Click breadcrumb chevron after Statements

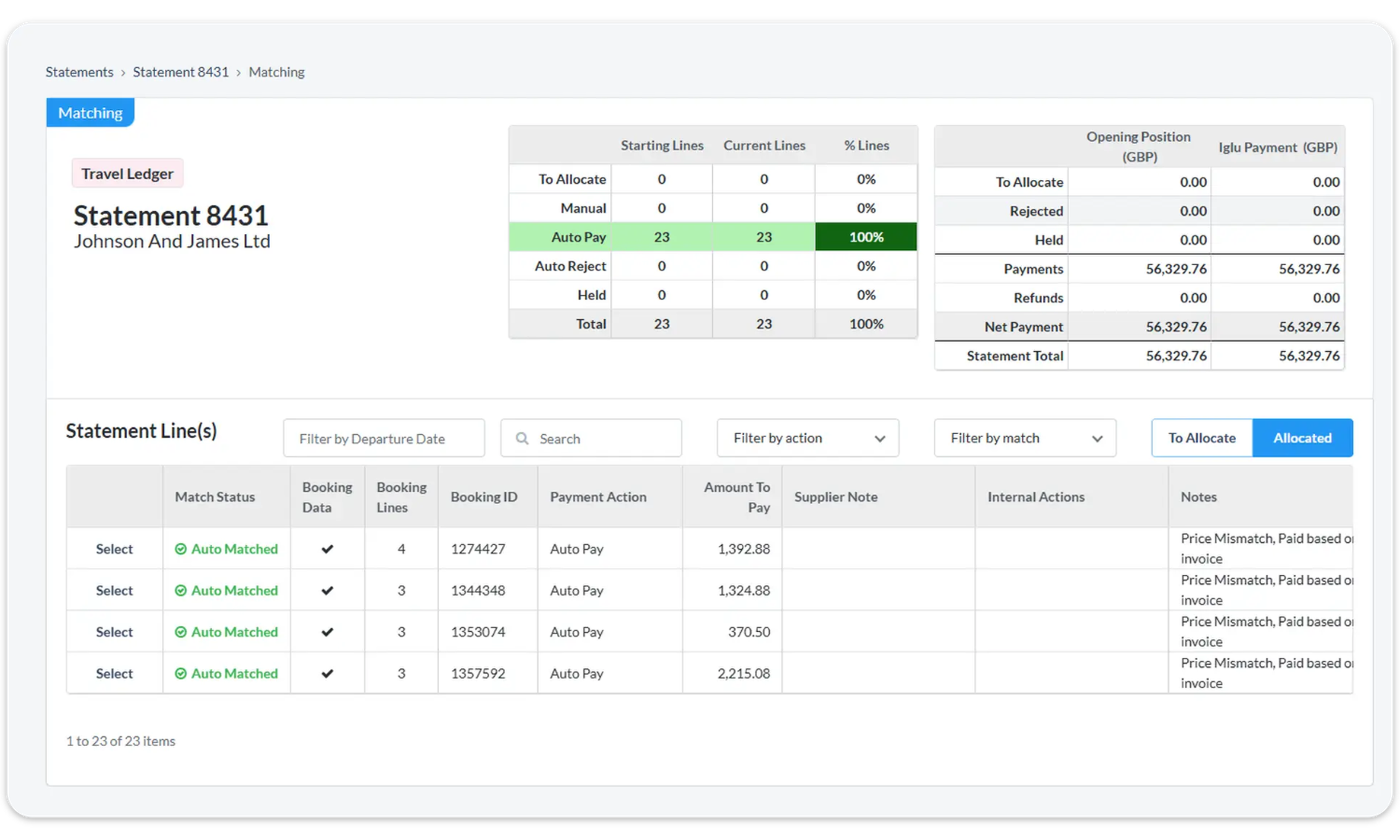click(x=123, y=73)
